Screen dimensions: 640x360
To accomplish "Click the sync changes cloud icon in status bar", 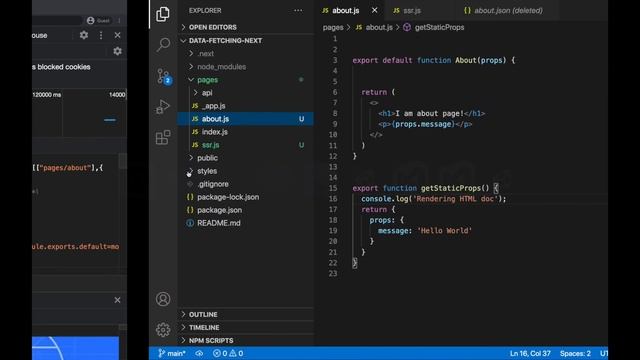I will click(199, 353).
